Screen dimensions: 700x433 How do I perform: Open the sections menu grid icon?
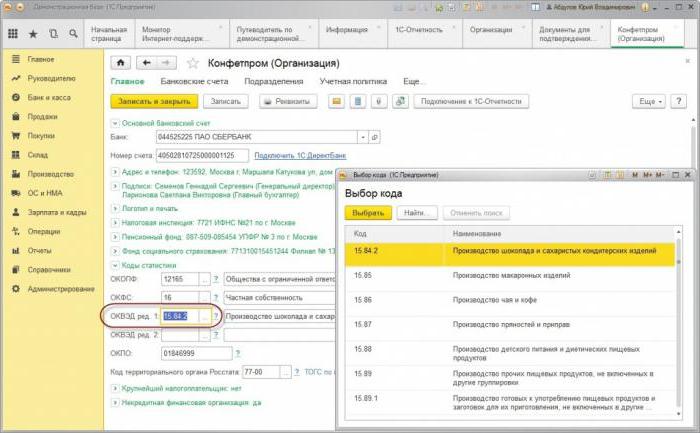(x=13, y=33)
